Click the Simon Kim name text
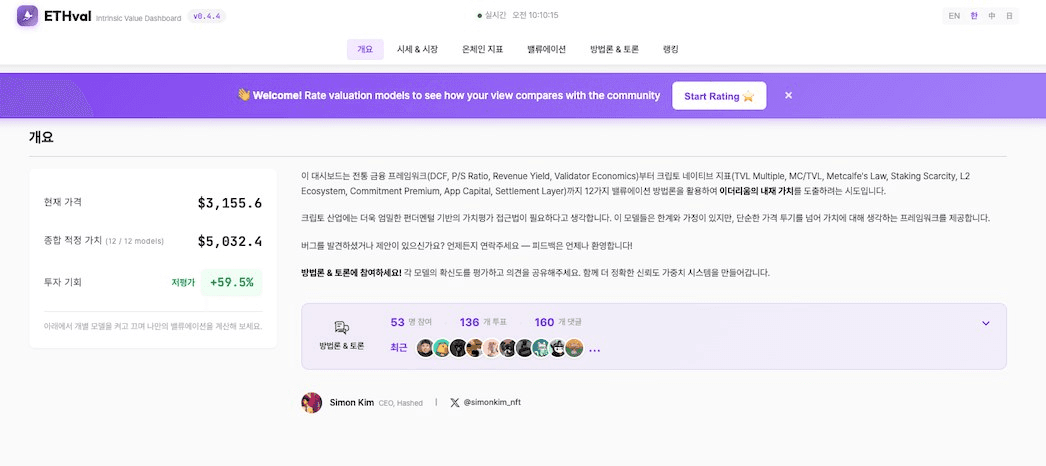Viewport: 1046px width, 466px height. [352, 403]
